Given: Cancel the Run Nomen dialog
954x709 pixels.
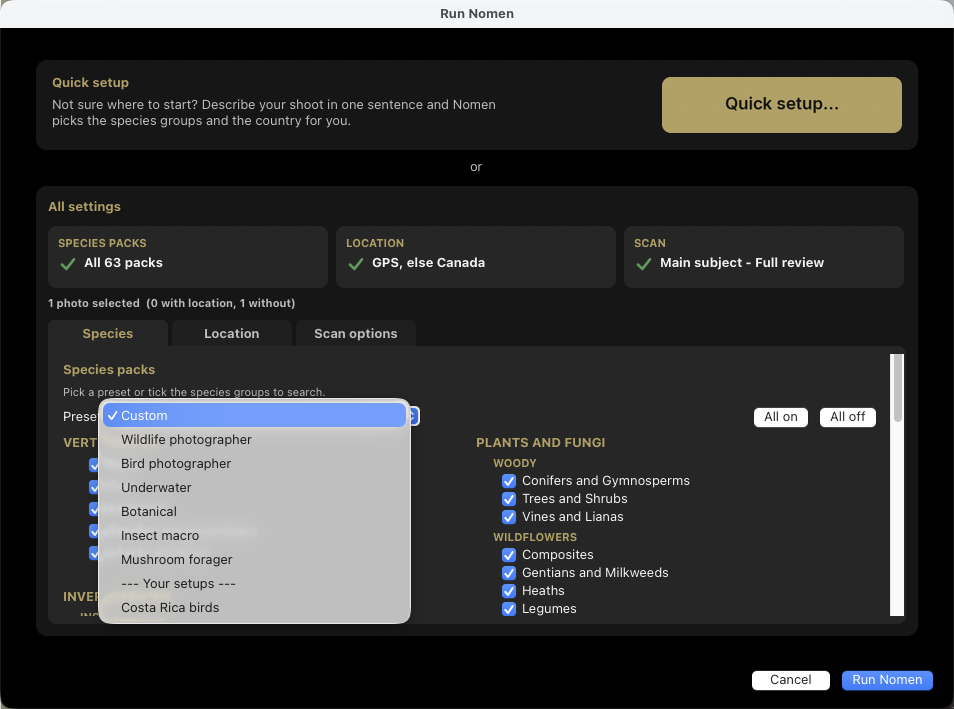Looking at the screenshot, I should click(790, 680).
